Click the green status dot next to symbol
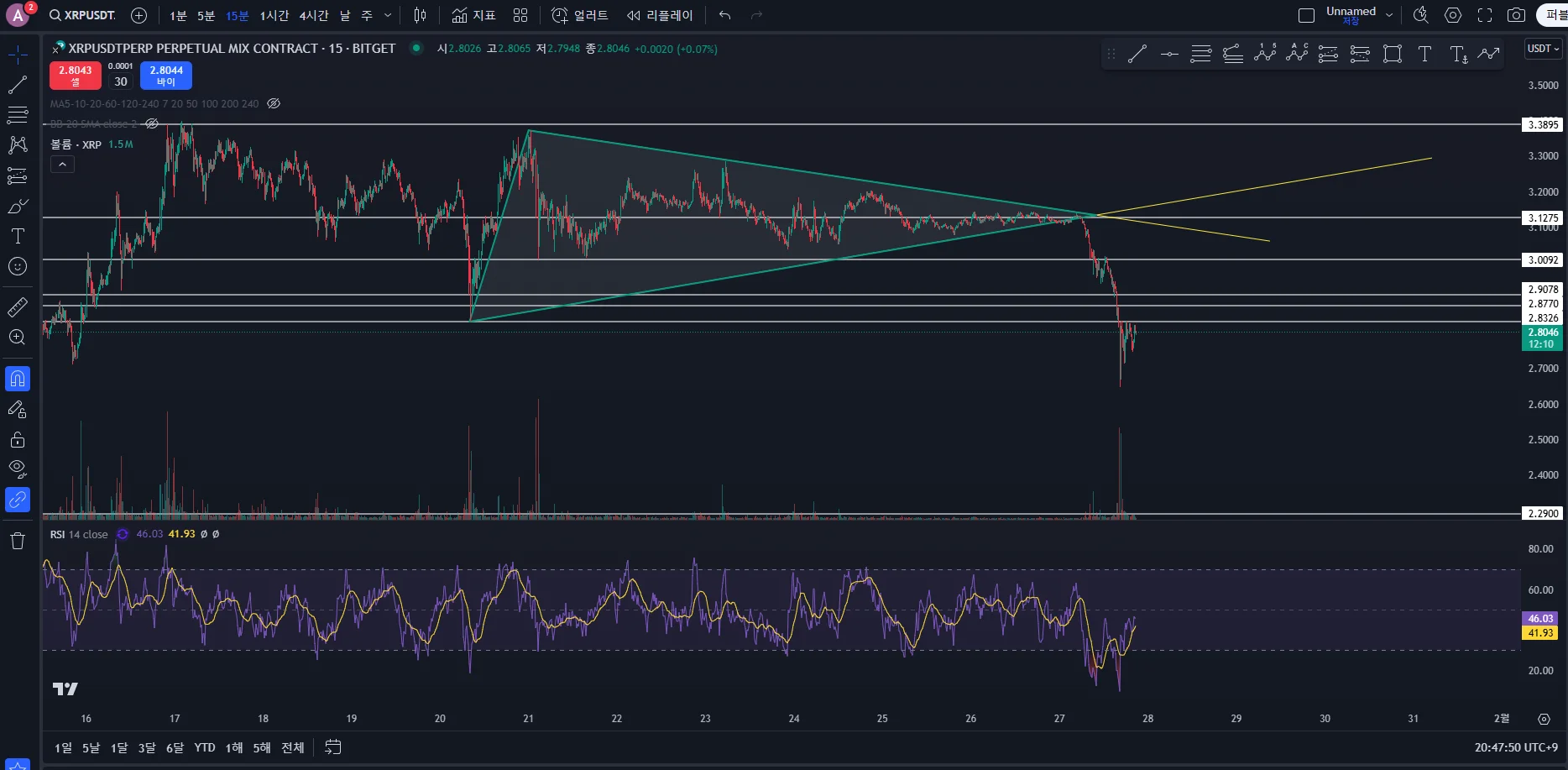This screenshot has width=1568, height=770. 416,48
